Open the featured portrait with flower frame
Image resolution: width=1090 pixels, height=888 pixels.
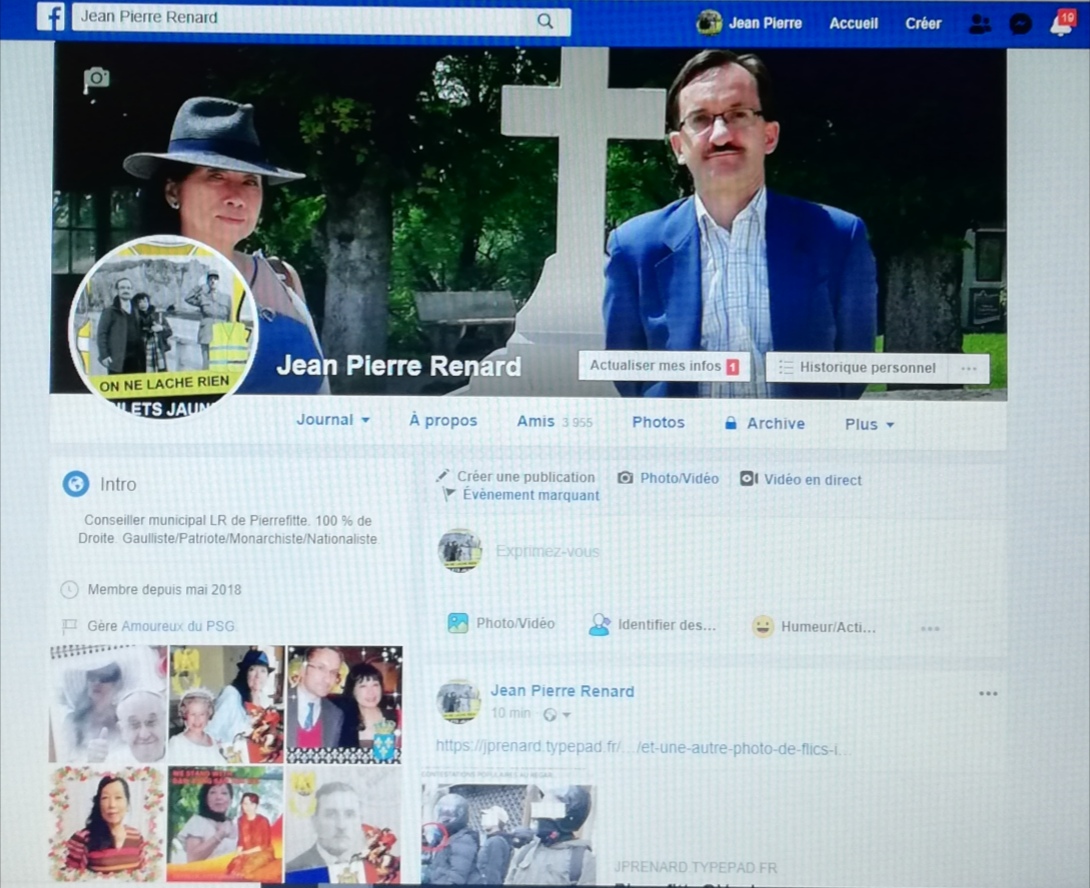coord(107,824)
